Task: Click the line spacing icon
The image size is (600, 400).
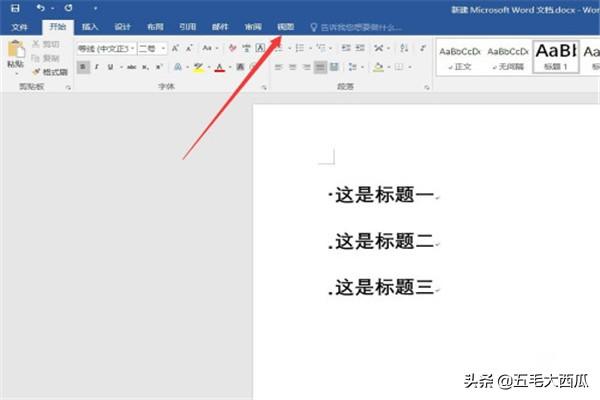Action: (352, 67)
